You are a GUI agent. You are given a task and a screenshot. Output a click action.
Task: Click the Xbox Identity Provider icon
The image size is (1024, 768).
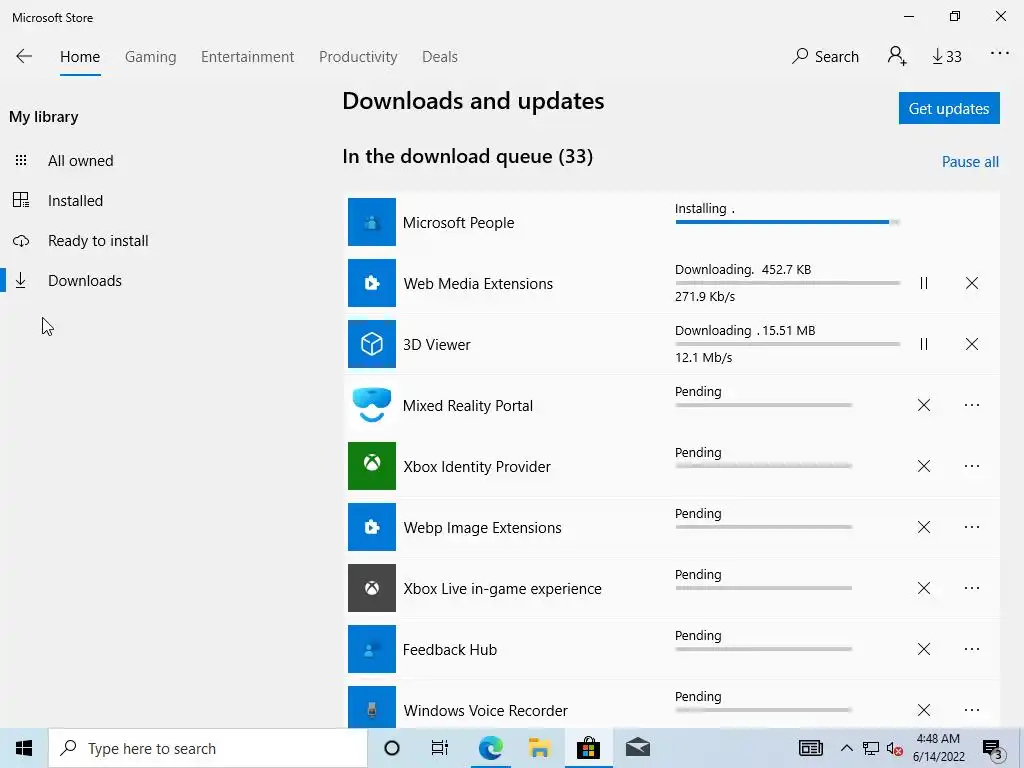[x=372, y=466]
